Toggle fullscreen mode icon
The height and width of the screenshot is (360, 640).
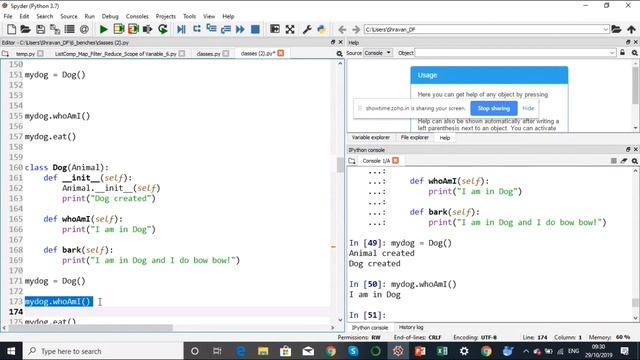tap(290, 29)
